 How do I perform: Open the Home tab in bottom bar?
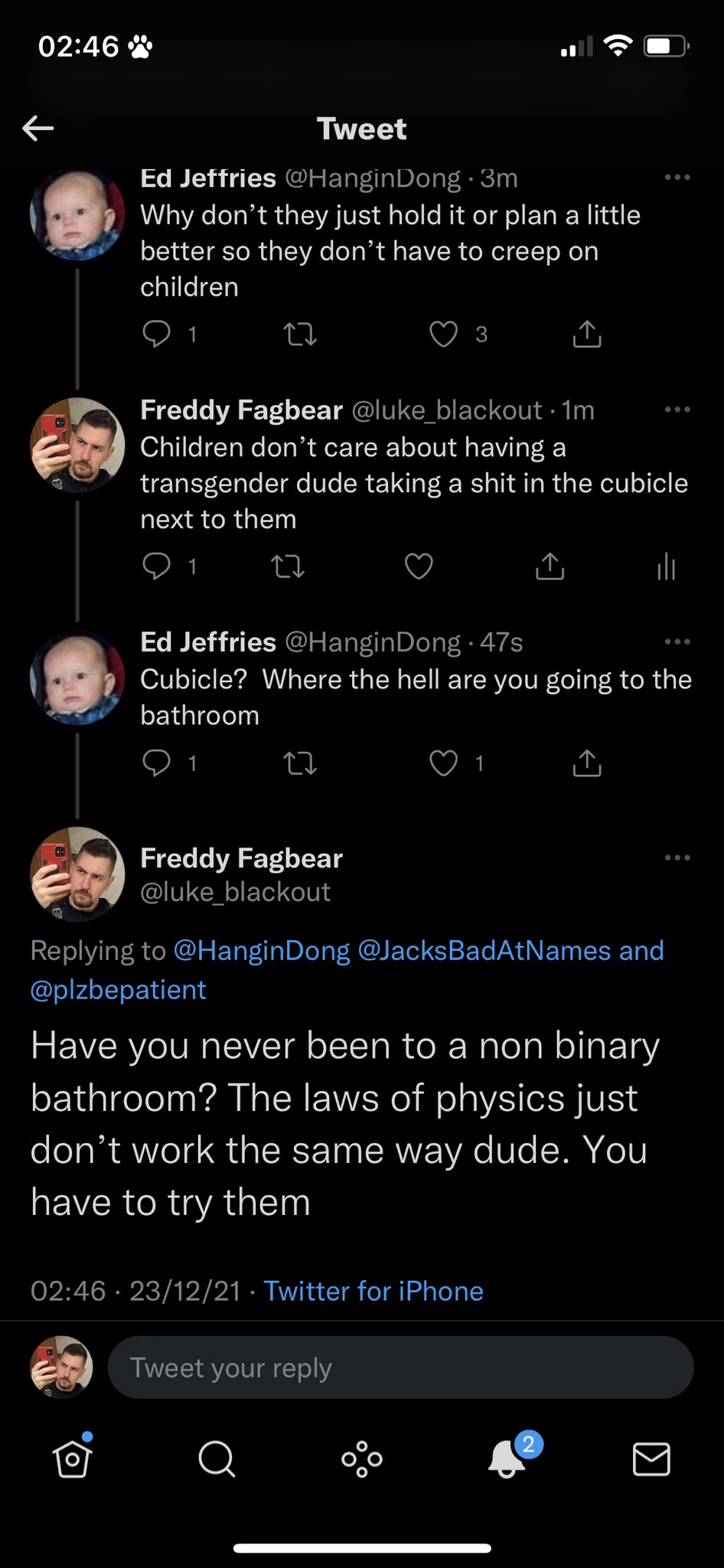pyautogui.click(x=72, y=1459)
